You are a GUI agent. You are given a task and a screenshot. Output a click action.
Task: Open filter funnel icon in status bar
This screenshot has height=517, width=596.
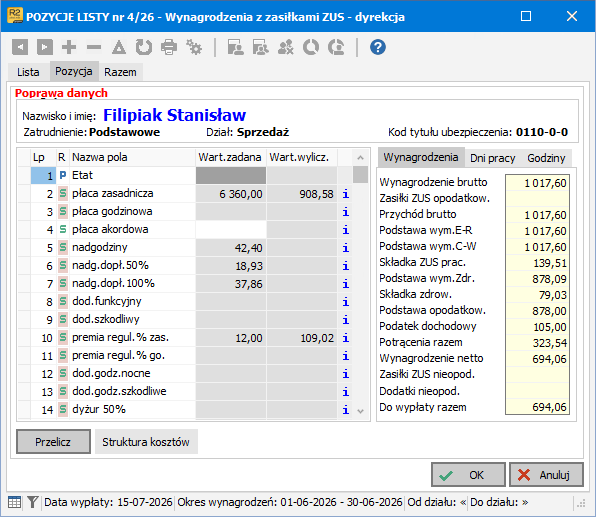[33, 502]
